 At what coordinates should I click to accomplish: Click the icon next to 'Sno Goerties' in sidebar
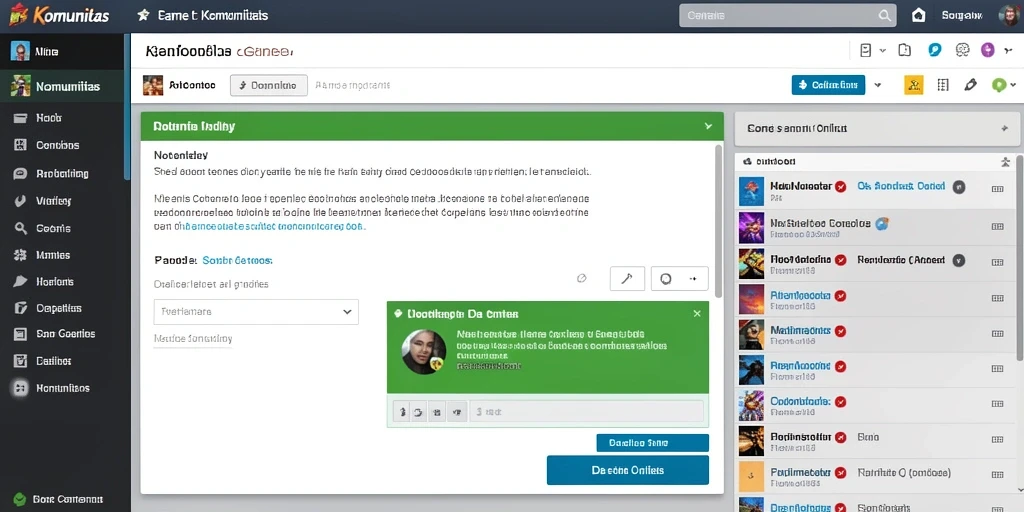click(20, 334)
